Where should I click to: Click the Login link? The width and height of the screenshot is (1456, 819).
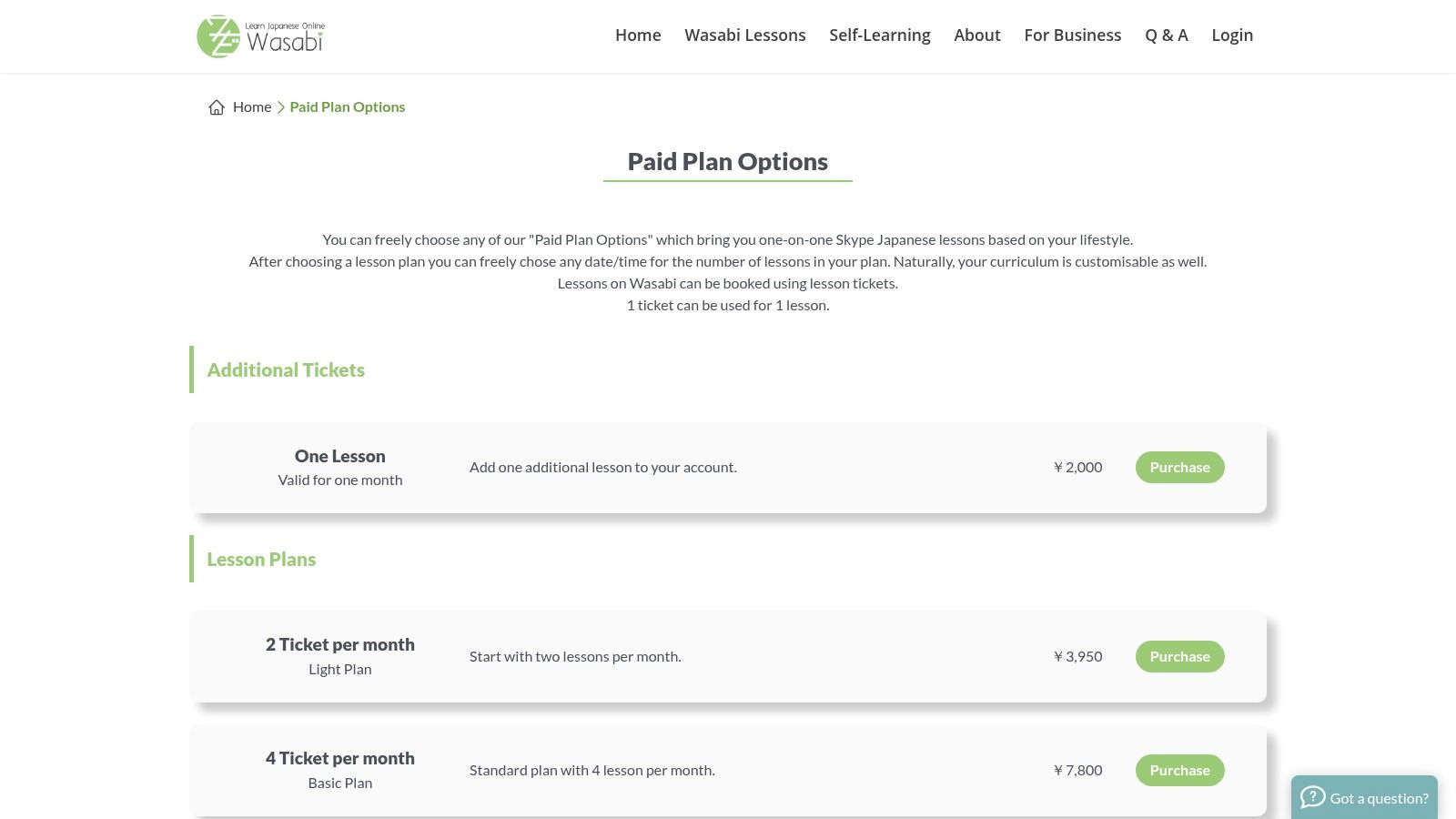click(x=1232, y=35)
